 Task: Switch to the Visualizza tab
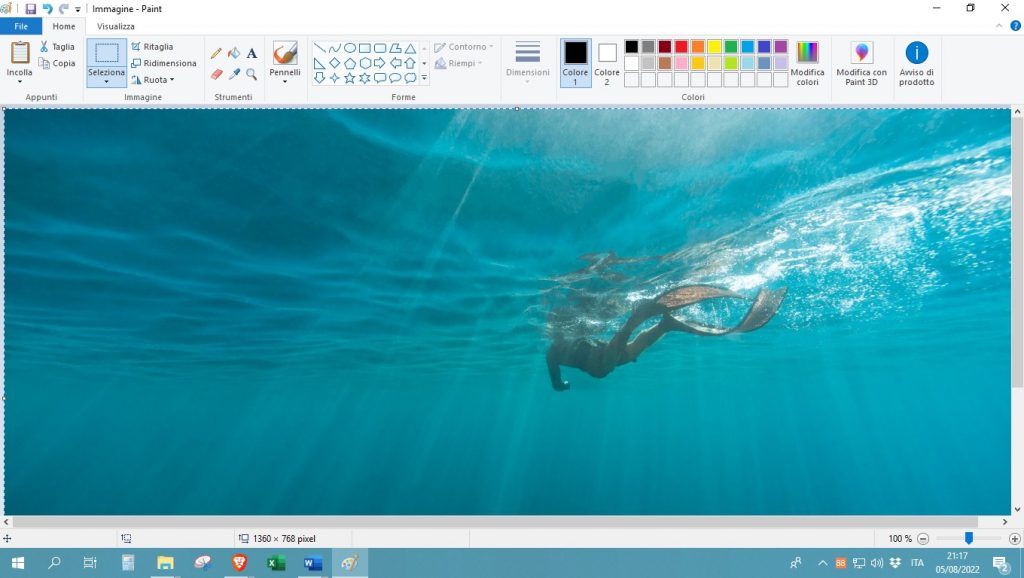tap(116, 26)
